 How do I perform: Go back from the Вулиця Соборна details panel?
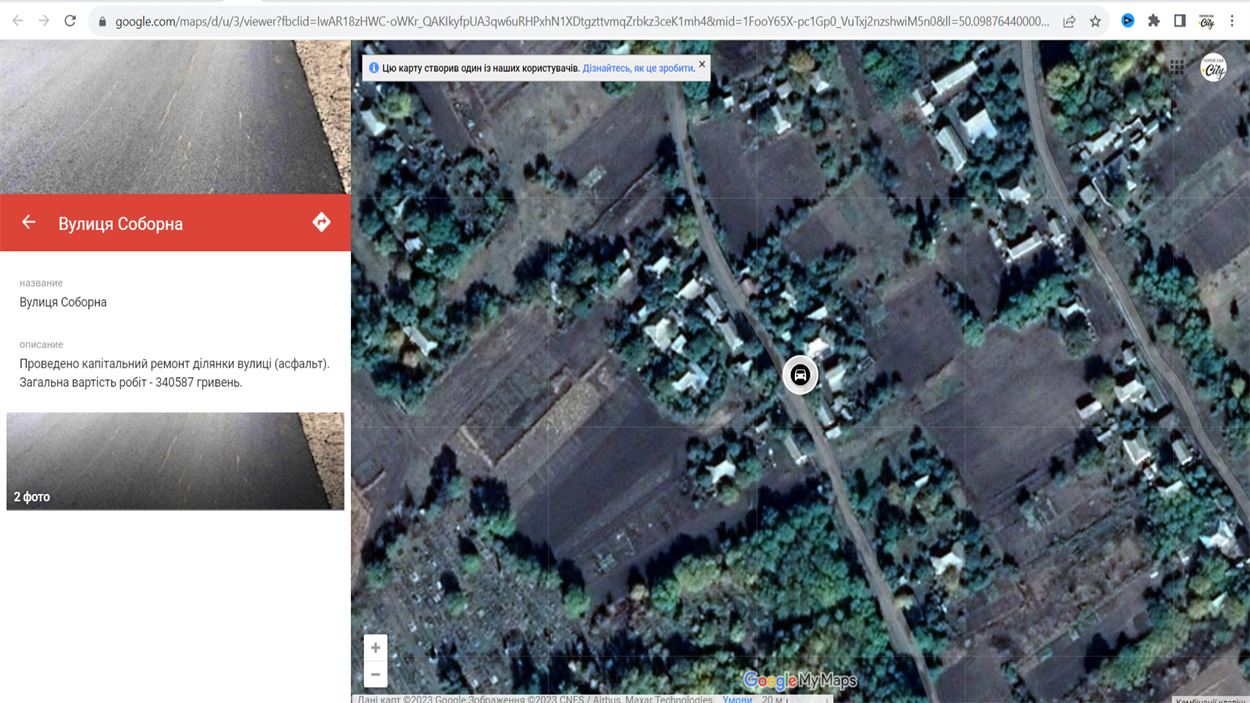coord(28,222)
